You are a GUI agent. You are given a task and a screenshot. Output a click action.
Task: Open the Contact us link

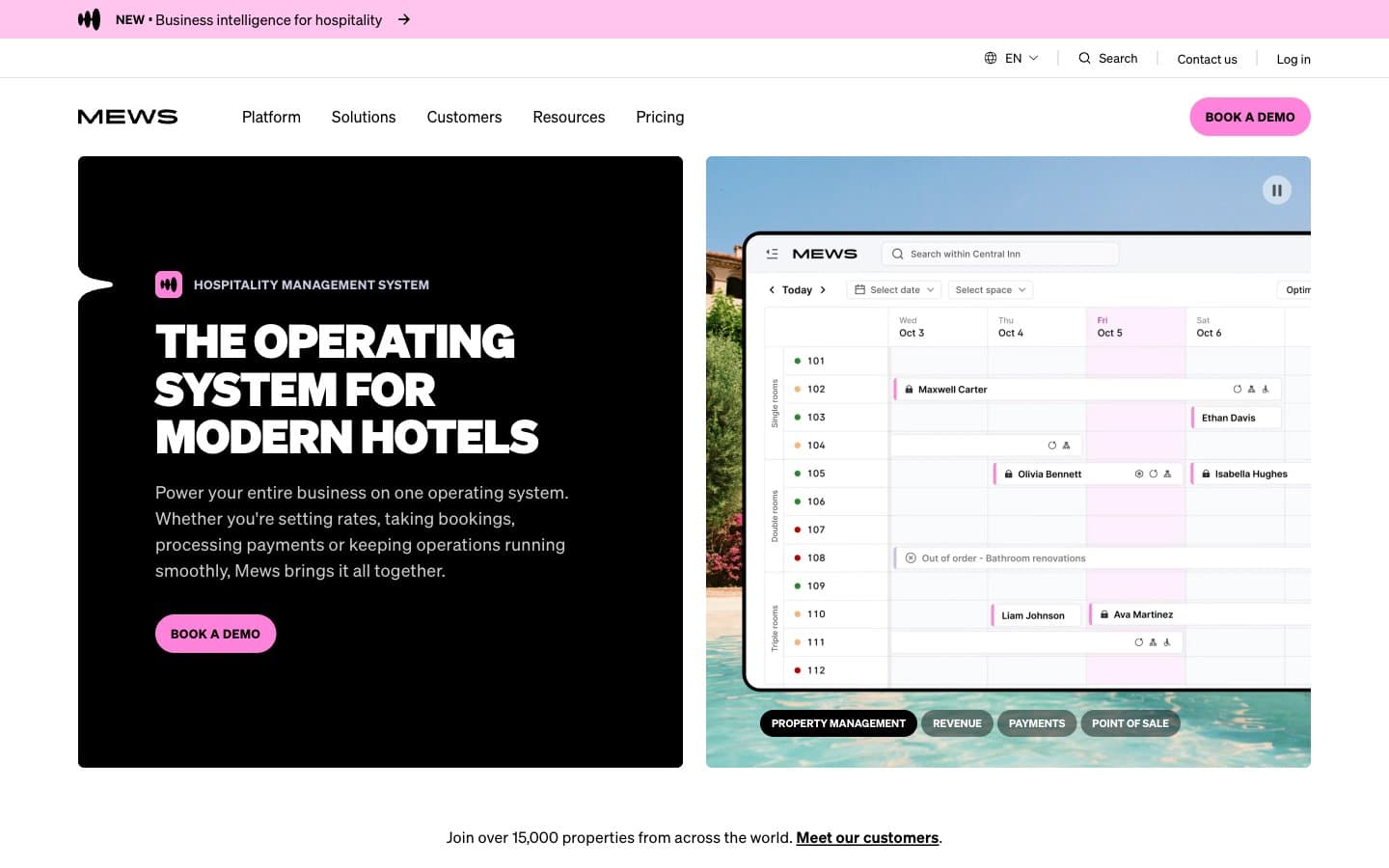pos(1207,59)
